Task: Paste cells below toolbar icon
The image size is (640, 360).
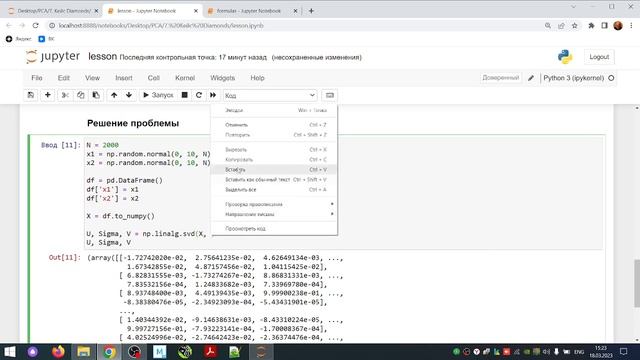Action: click(x=96, y=95)
